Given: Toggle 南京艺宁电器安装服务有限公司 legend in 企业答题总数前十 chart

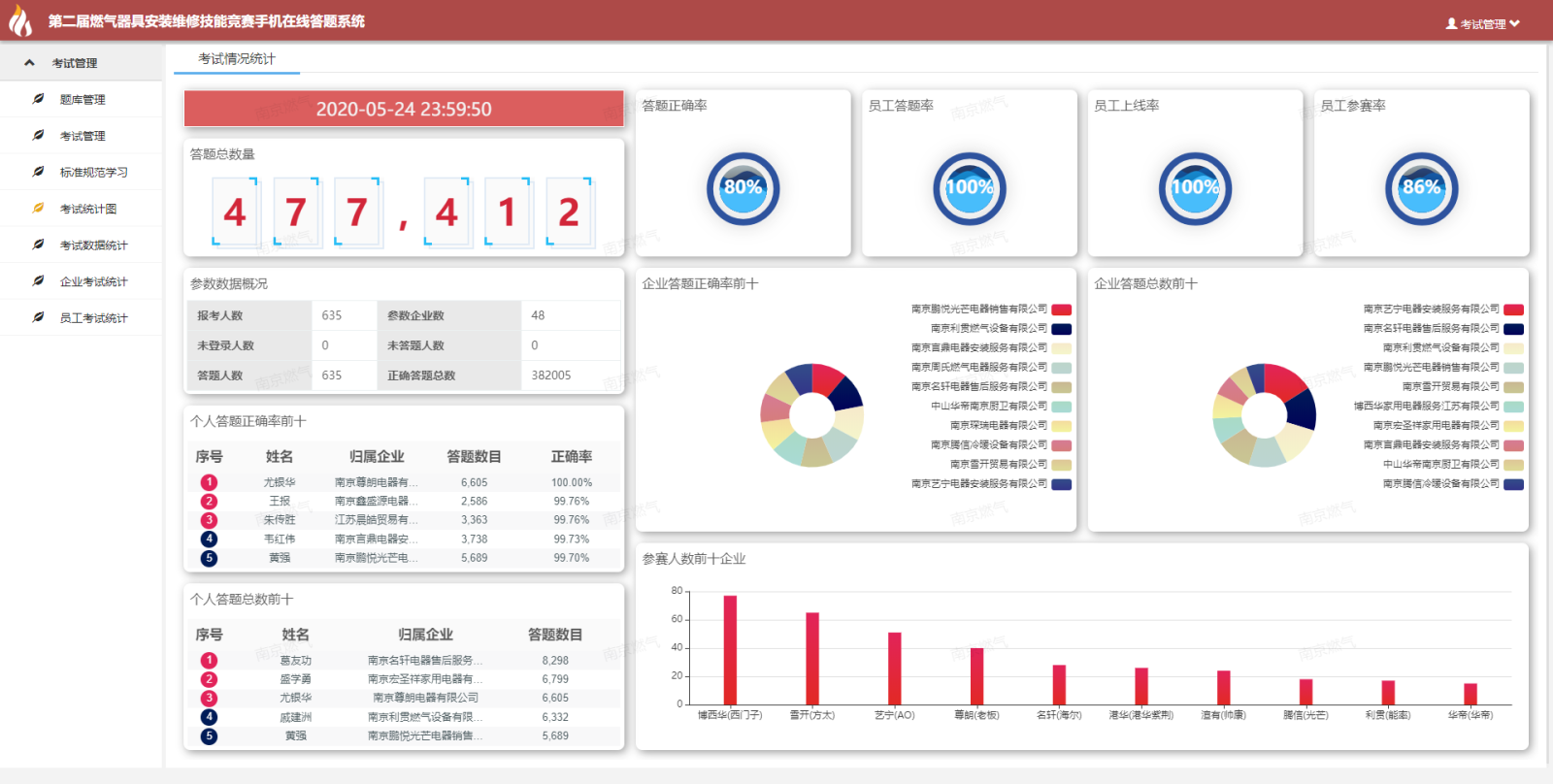Looking at the screenshot, I should tap(1513, 310).
